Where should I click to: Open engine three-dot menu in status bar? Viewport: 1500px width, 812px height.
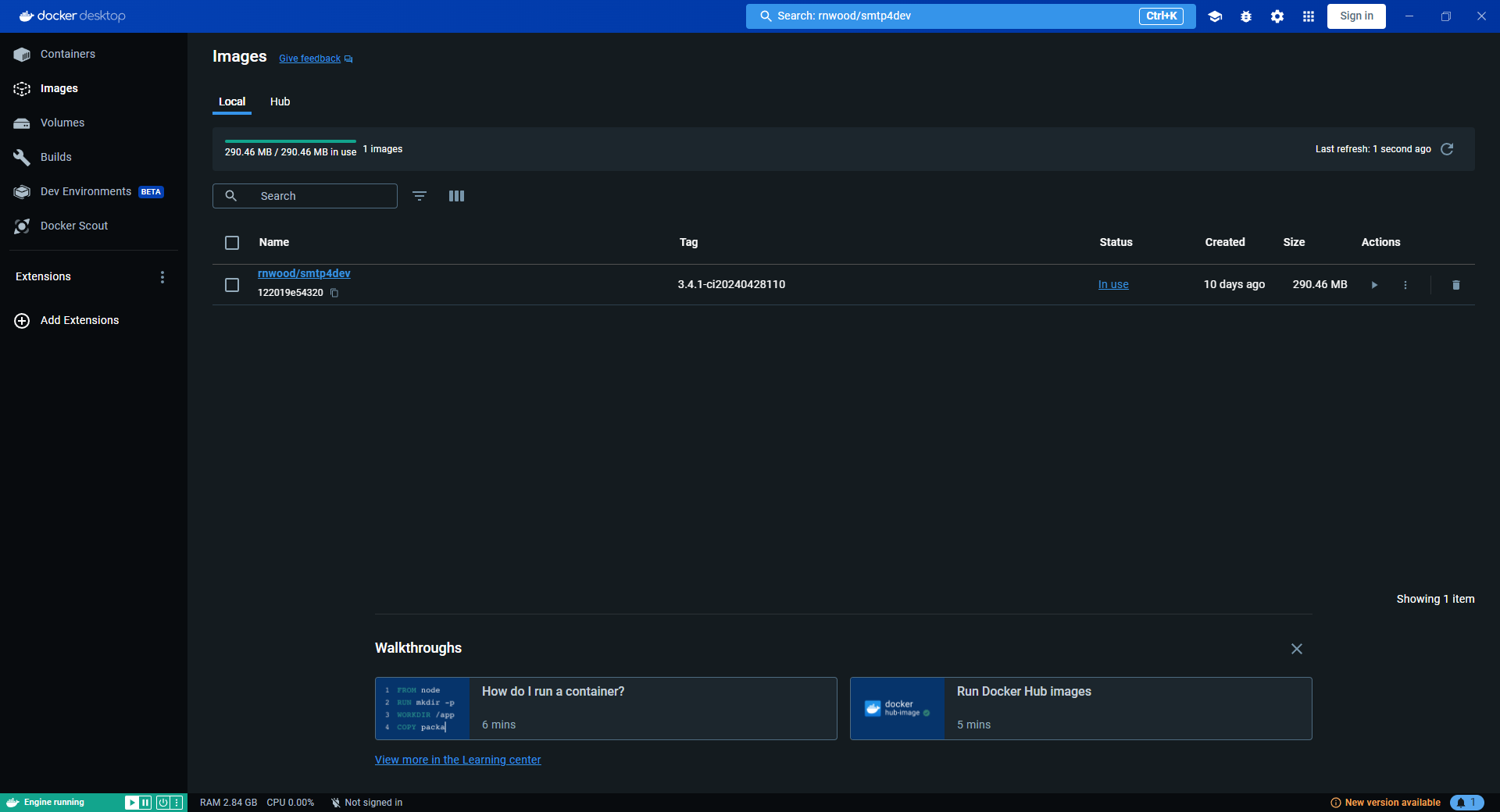coord(177,803)
